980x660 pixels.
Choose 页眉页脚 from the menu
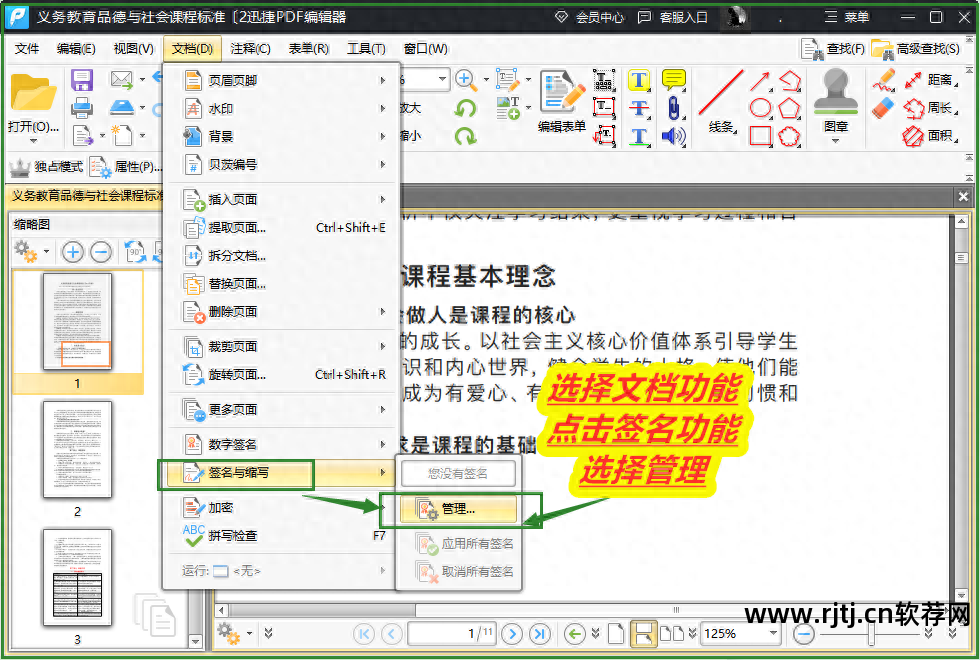point(282,80)
